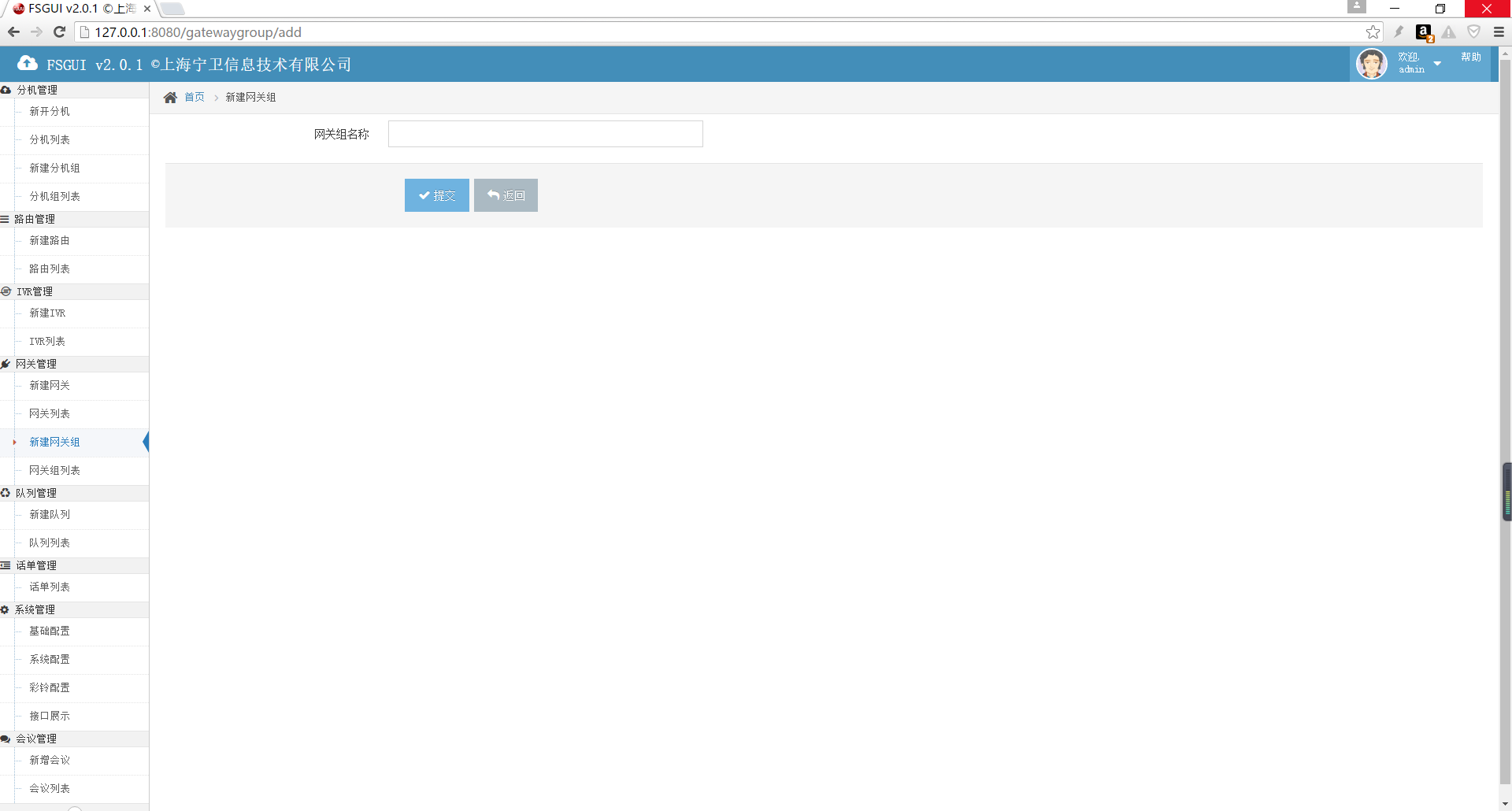Viewport: 1512px width, 811px height.
Task: Collapse the 分机管理 sidebar section
Action: tap(37, 90)
